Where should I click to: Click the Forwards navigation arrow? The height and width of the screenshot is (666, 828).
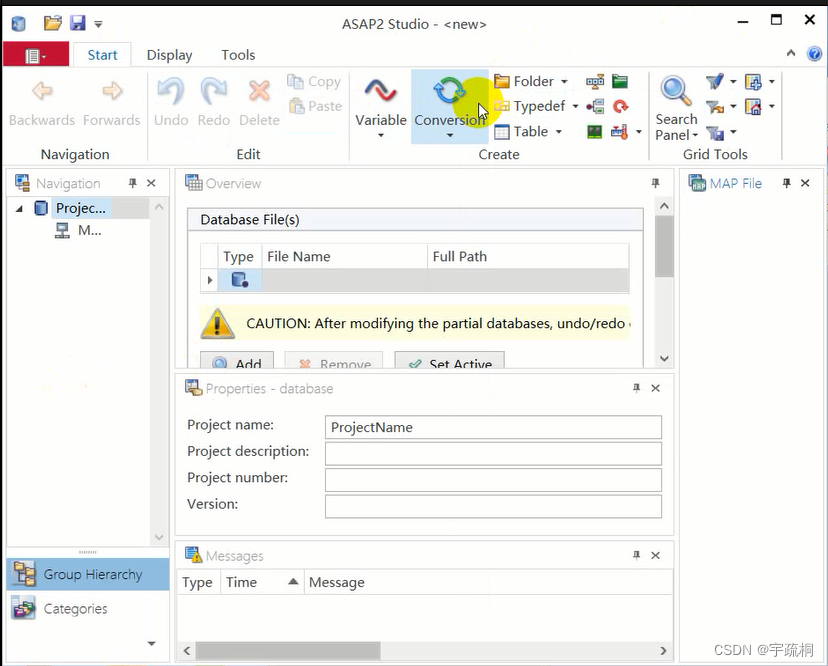(111, 91)
